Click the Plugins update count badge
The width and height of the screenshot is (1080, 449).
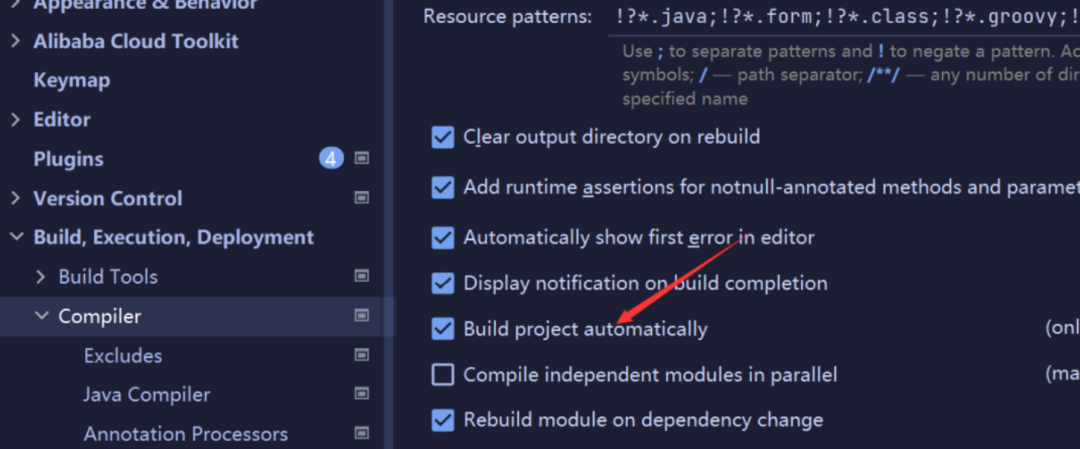point(331,158)
